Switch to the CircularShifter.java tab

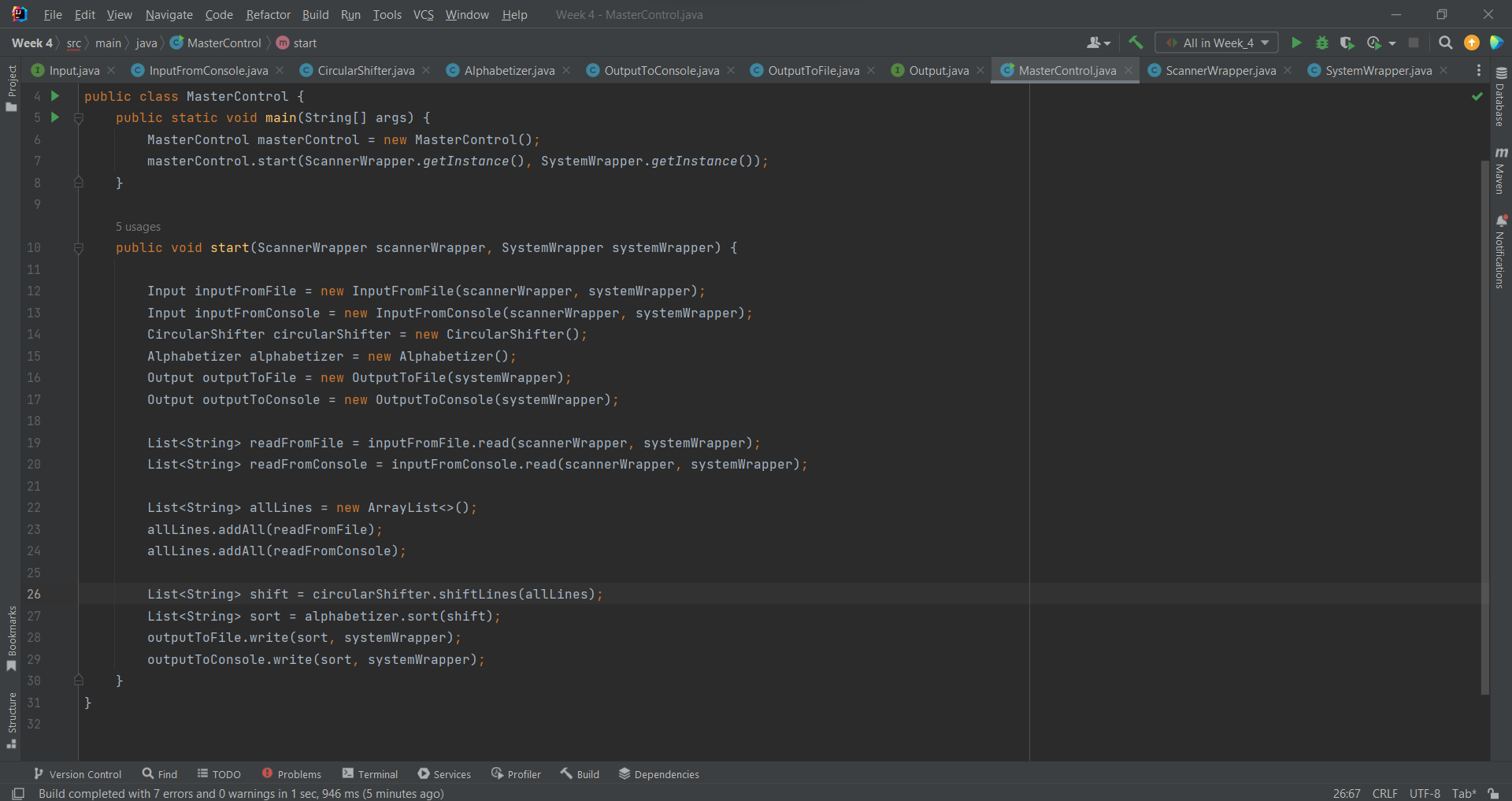click(x=365, y=71)
